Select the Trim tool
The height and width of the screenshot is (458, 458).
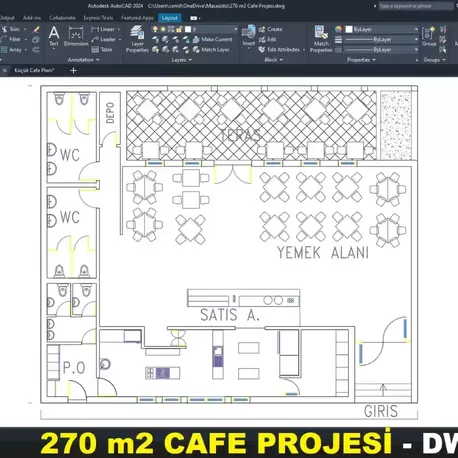[11, 29]
